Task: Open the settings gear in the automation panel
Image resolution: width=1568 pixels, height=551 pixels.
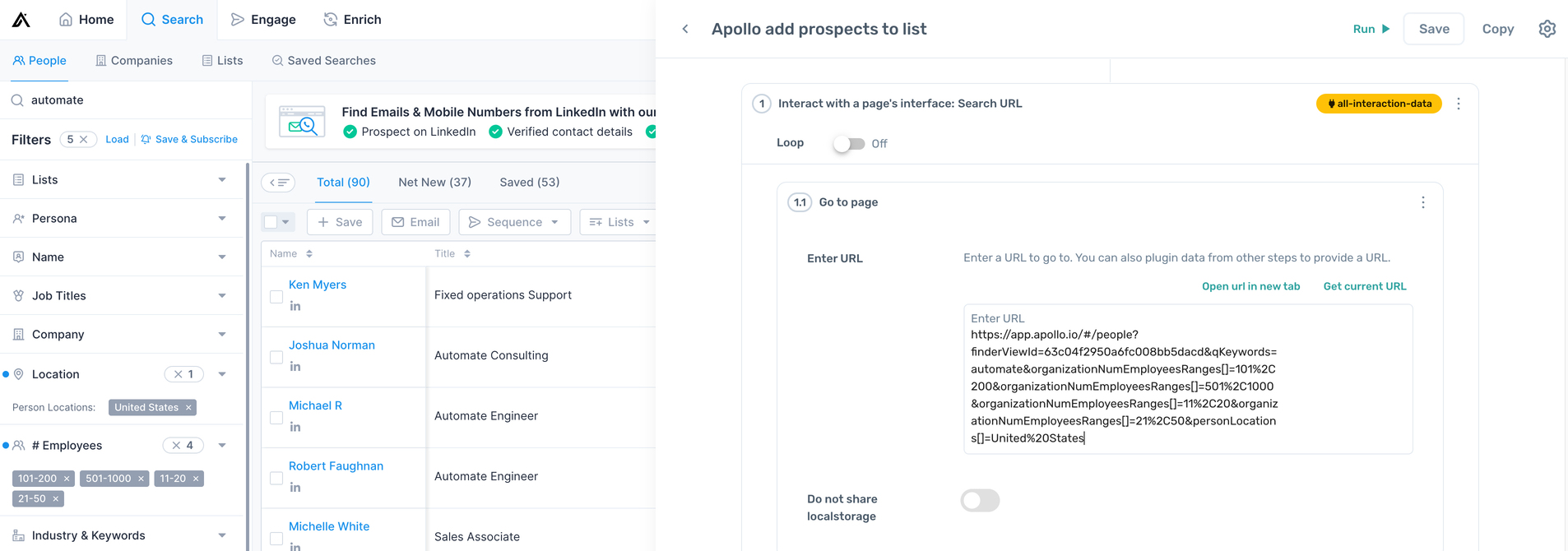Action: tap(1547, 29)
